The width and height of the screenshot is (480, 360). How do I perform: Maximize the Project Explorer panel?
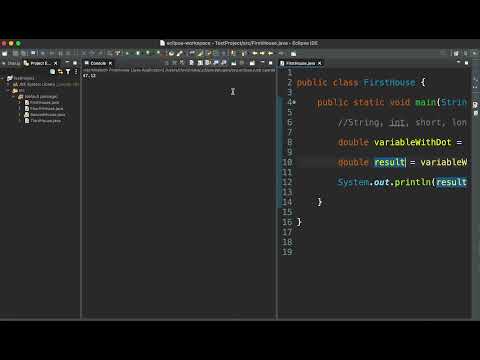75,63
